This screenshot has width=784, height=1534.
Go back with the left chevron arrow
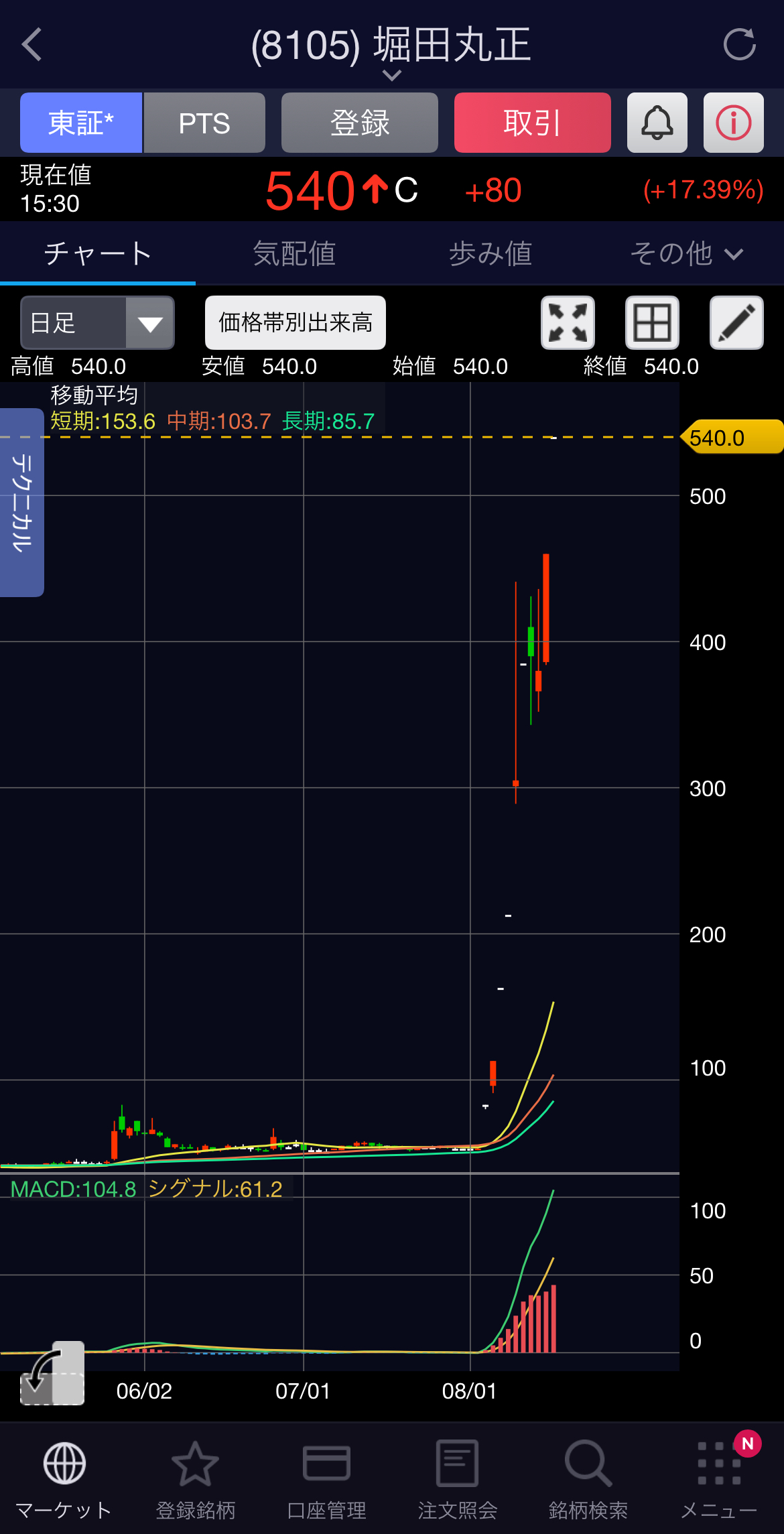point(31,45)
